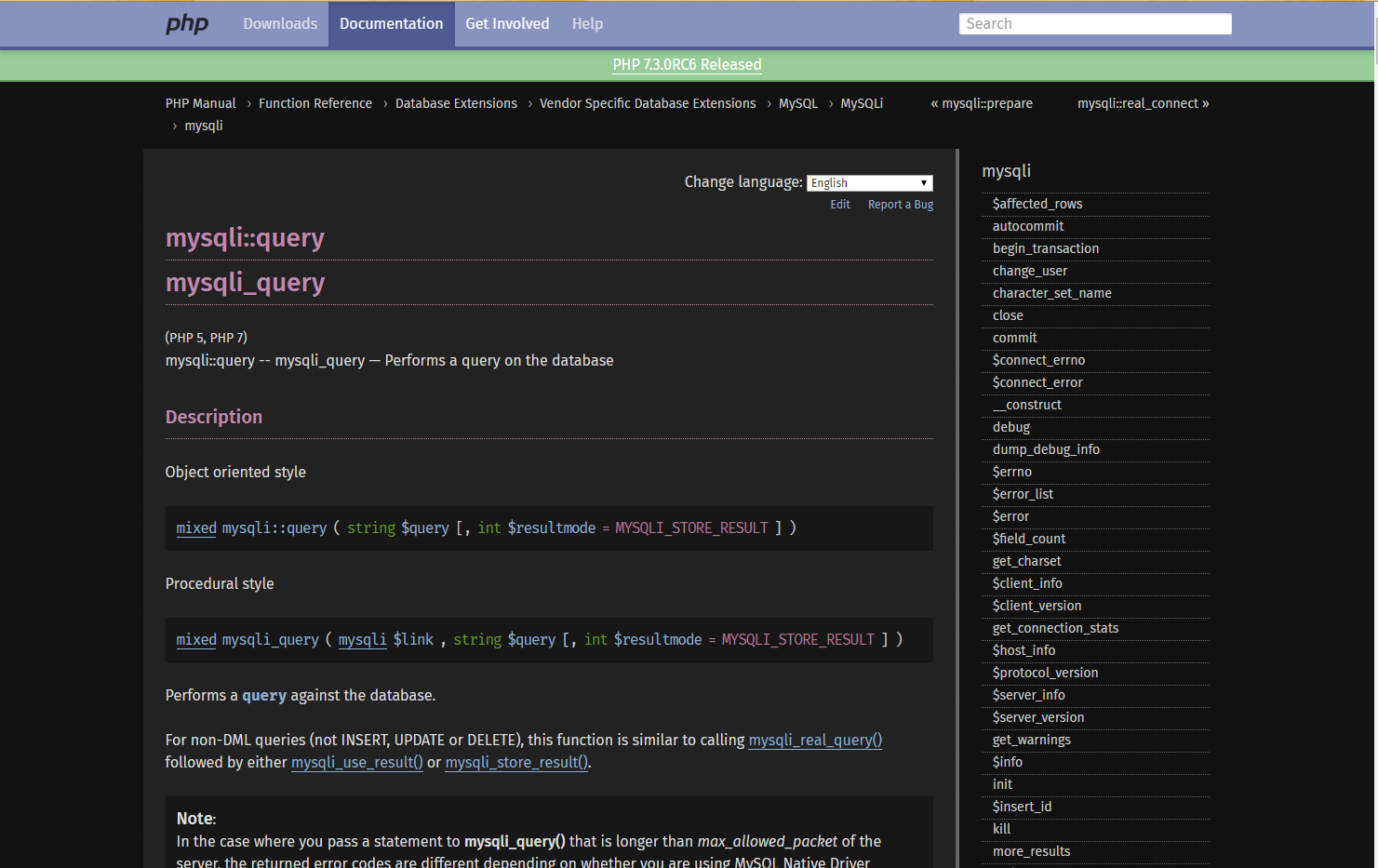
Task: Click inside the Search input field
Action: pos(1094,23)
